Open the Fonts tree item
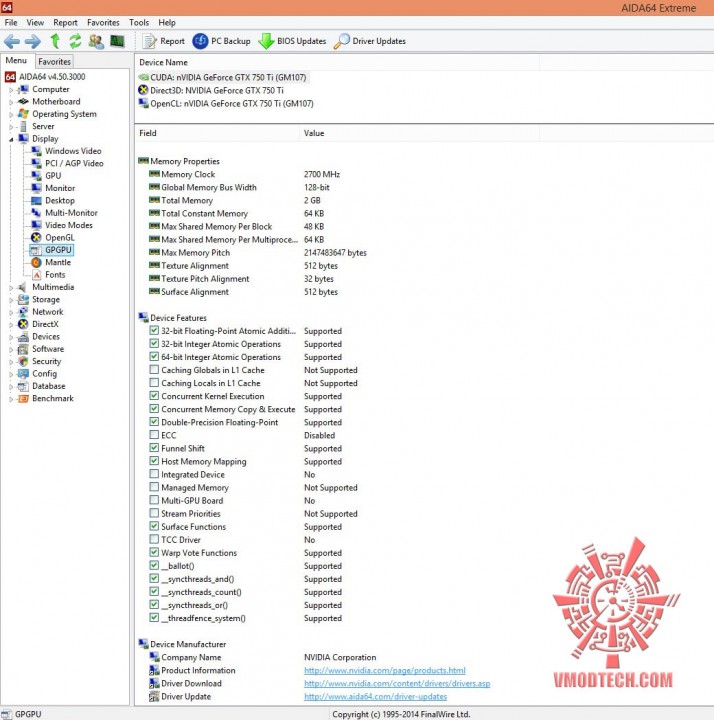714x720 pixels. pyautogui.click(x=48, y=275)
